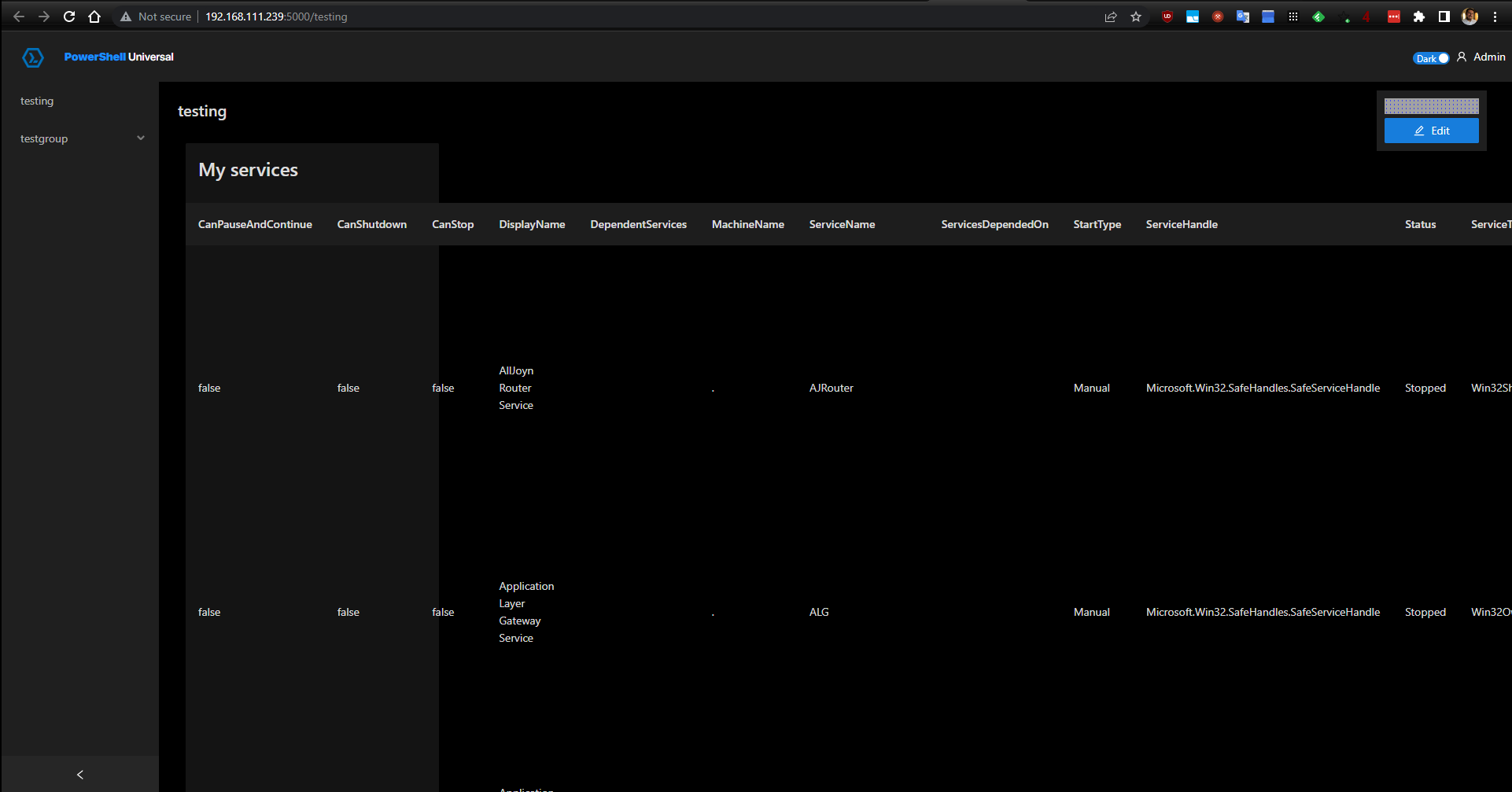Open the red tools extension icon
Screen dimensions: 1512x792
pyautogui.click(x=1218, y=17)
